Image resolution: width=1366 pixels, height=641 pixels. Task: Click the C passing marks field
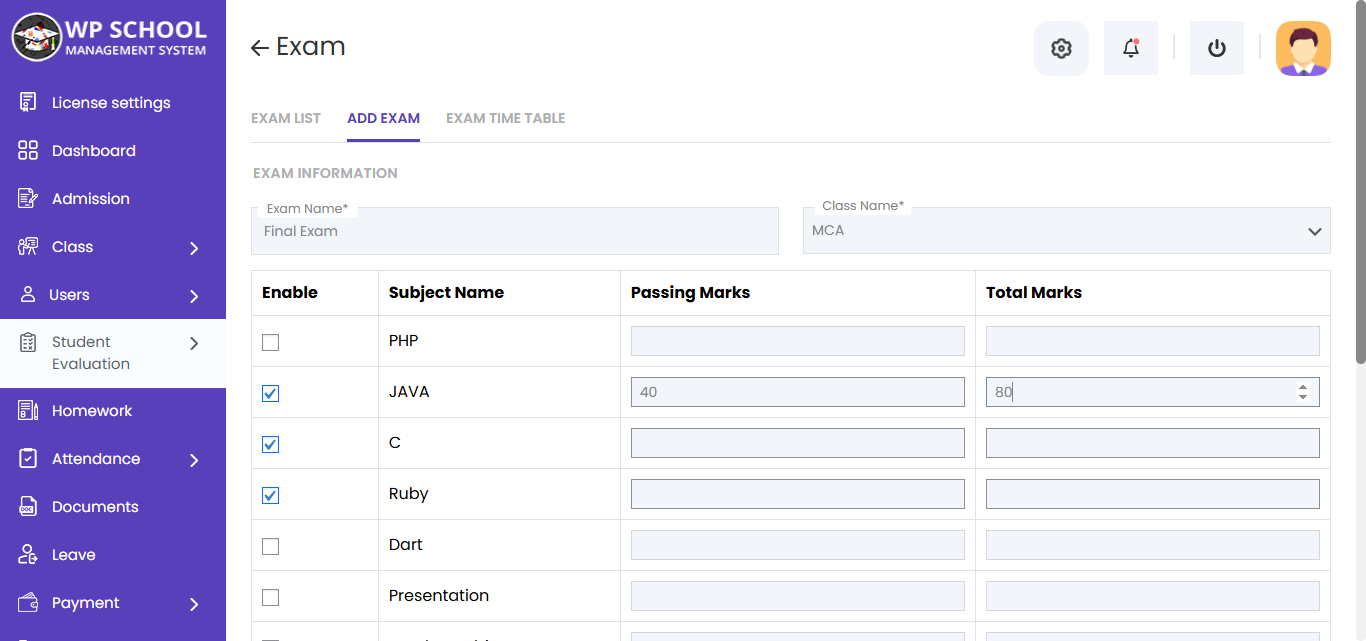tap(797, 443)
